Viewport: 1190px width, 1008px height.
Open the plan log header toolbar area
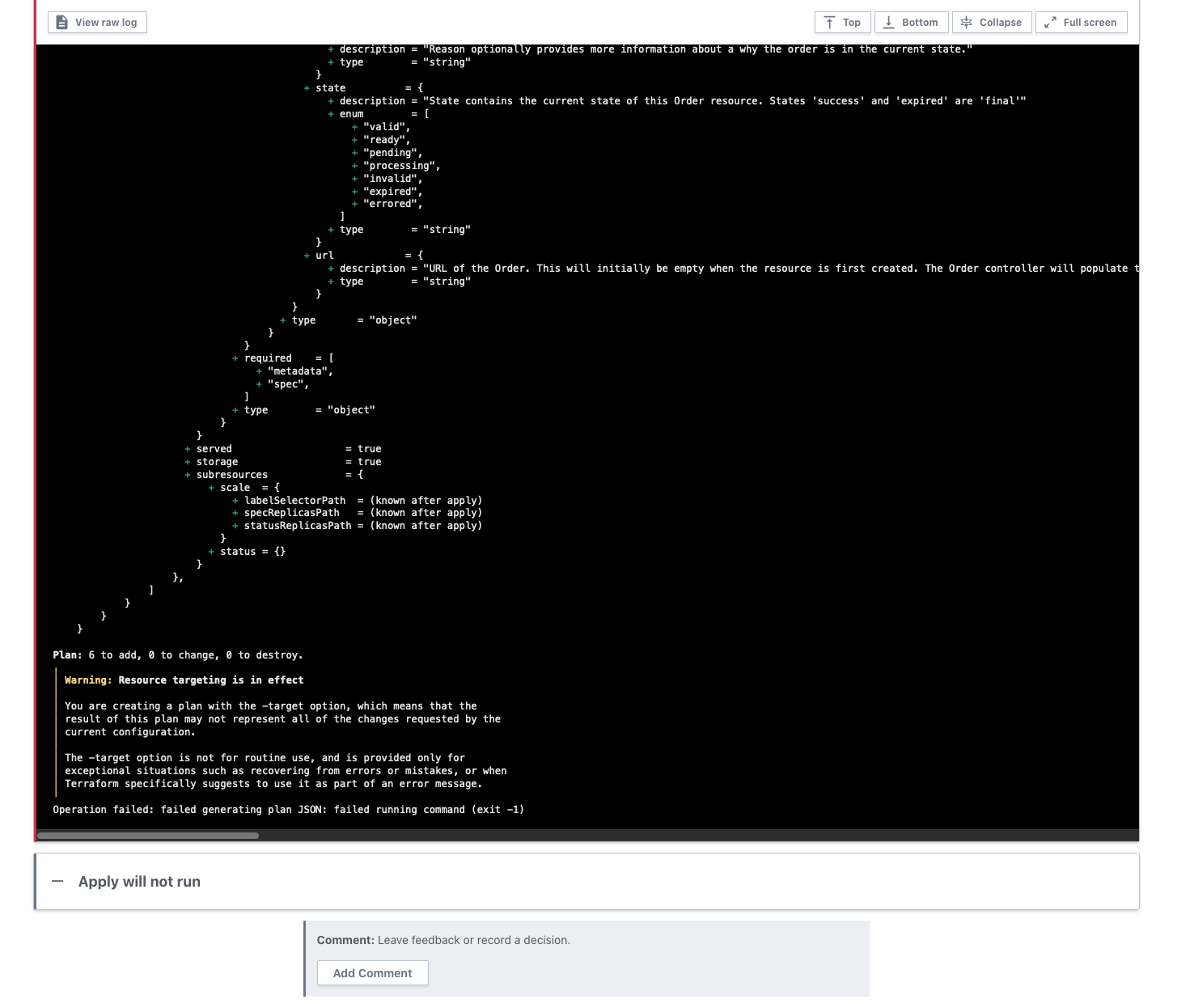pos(566,22)
